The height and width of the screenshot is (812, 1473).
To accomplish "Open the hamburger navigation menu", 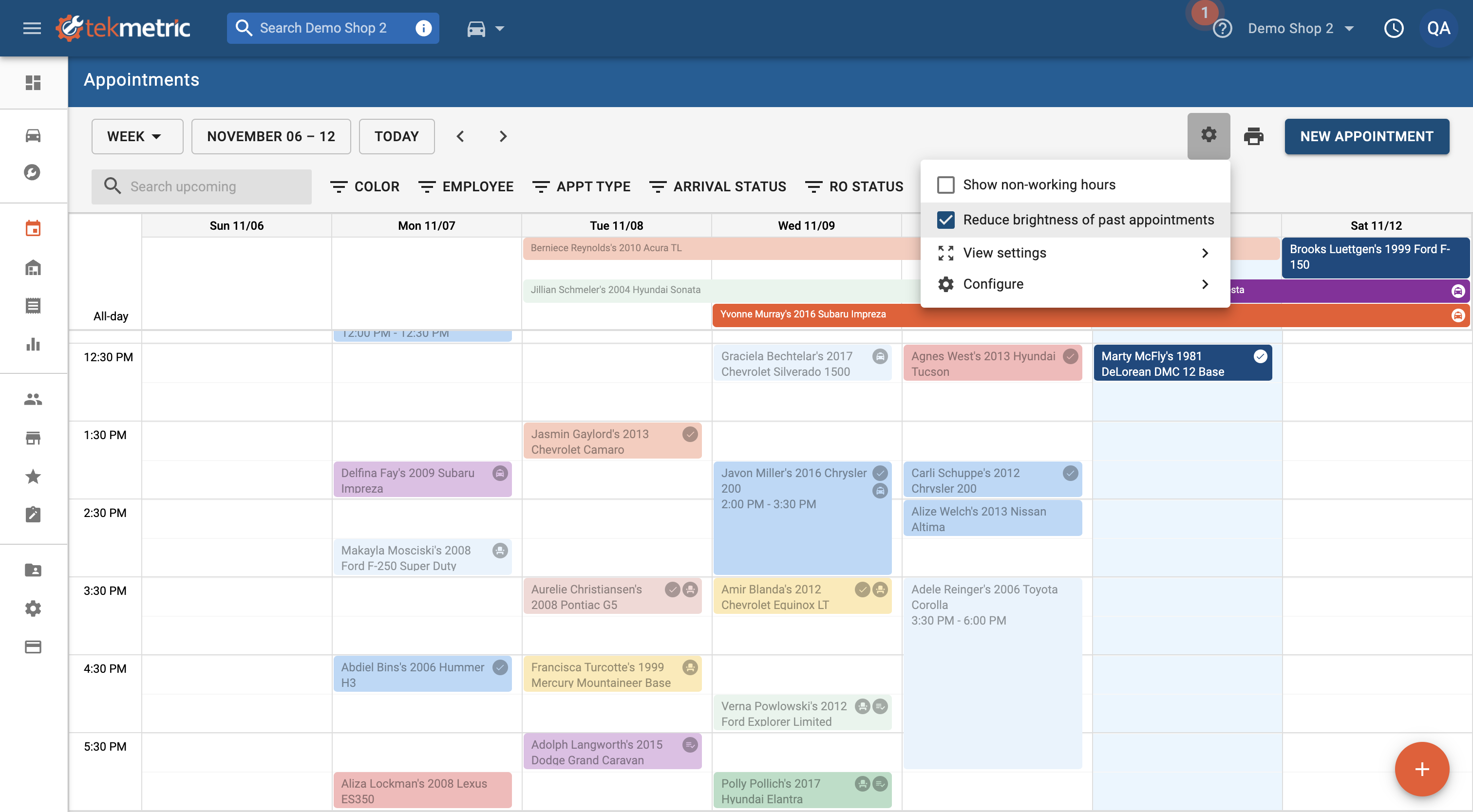I will (32, 28).
